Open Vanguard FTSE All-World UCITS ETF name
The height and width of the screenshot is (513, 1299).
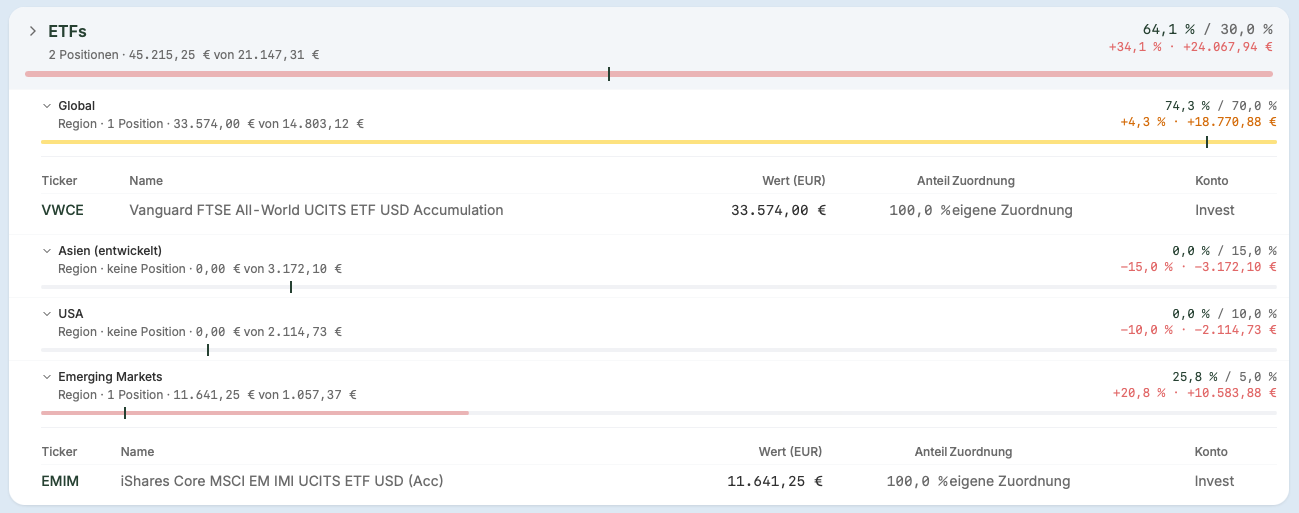click(316, 210)
